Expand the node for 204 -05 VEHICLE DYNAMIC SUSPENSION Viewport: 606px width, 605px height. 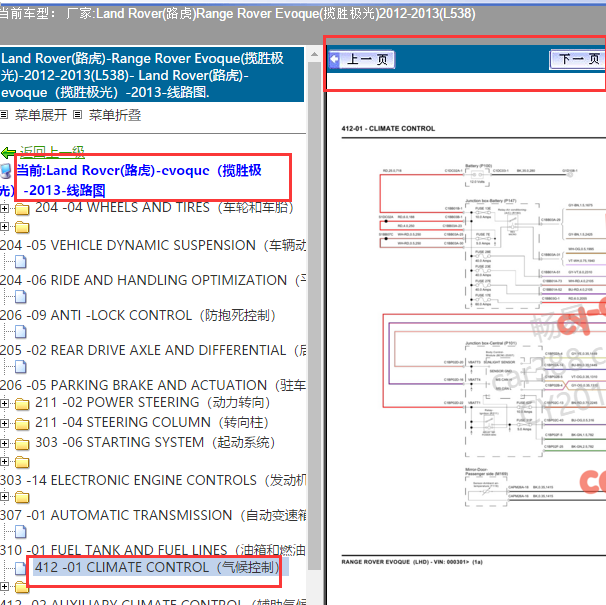point(4,226)
